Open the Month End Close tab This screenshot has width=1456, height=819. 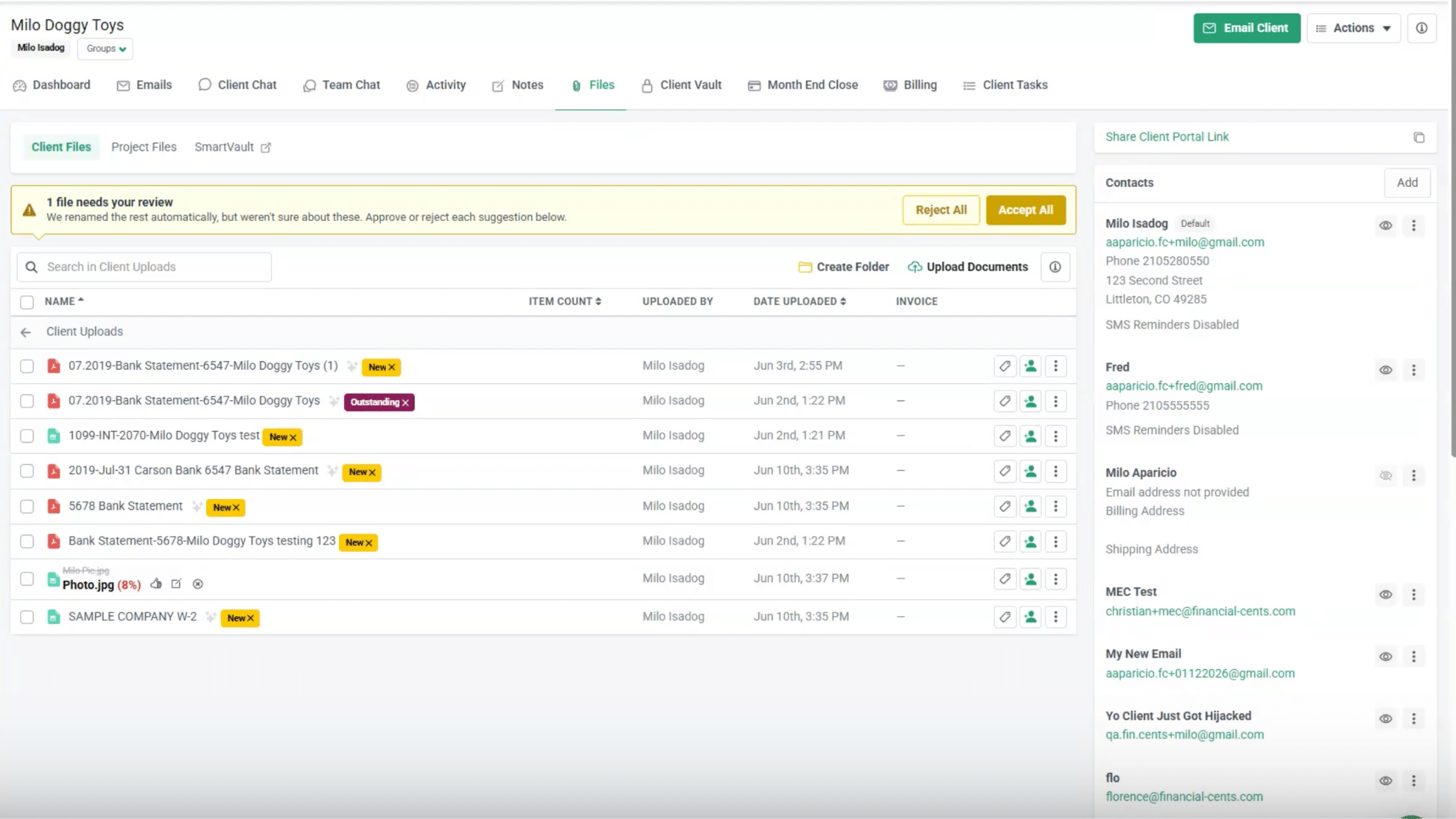(803, 85)
